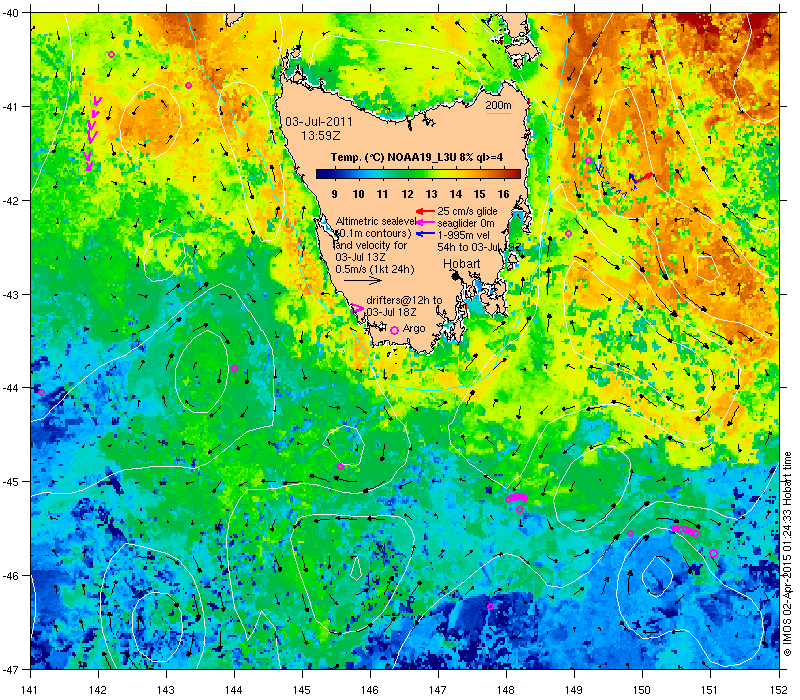Click the black 0.5m/s velocity scale arrow
Viewport: 800px width, 700px height.
coord(363,280)
